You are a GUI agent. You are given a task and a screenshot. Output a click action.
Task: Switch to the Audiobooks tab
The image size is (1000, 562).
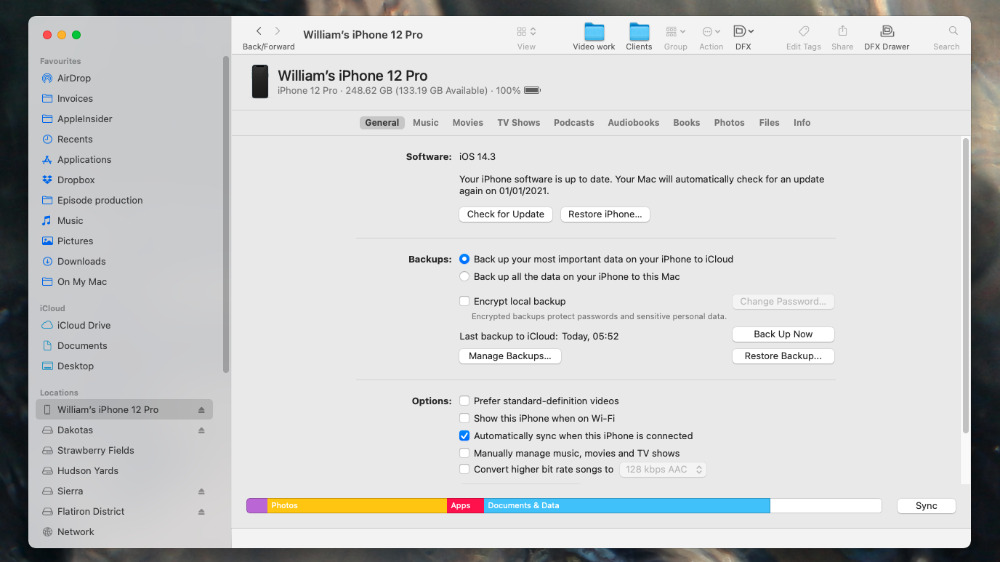click(633, 122)
